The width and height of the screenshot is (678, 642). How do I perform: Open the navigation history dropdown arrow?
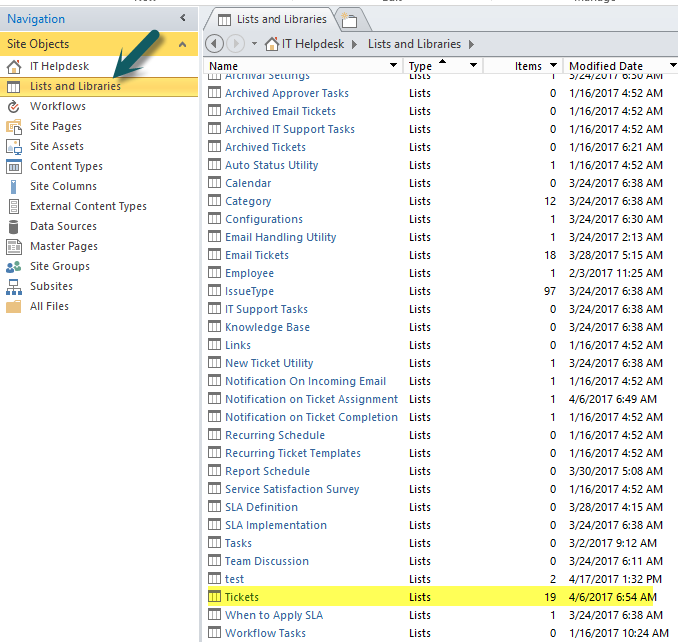click(254, 43)
